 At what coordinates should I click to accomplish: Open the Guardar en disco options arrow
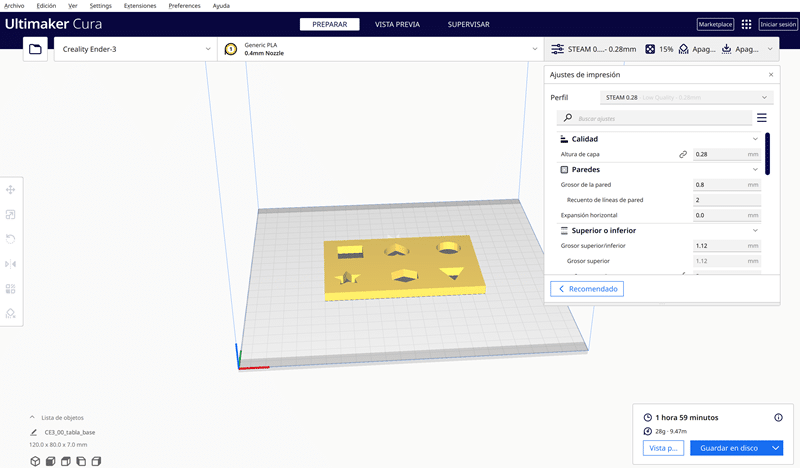[776, 448]
